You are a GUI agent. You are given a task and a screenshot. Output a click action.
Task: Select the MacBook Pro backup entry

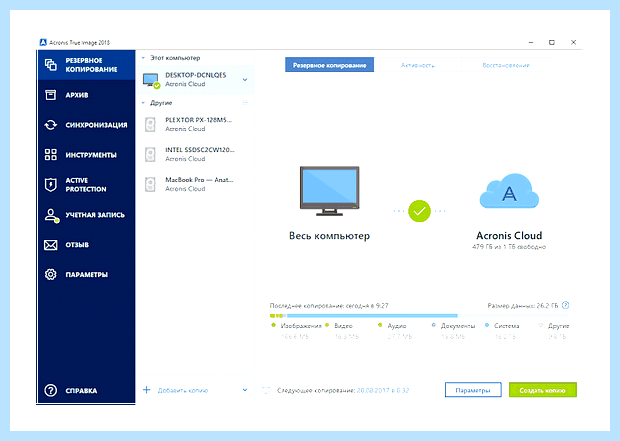point(196,185)
